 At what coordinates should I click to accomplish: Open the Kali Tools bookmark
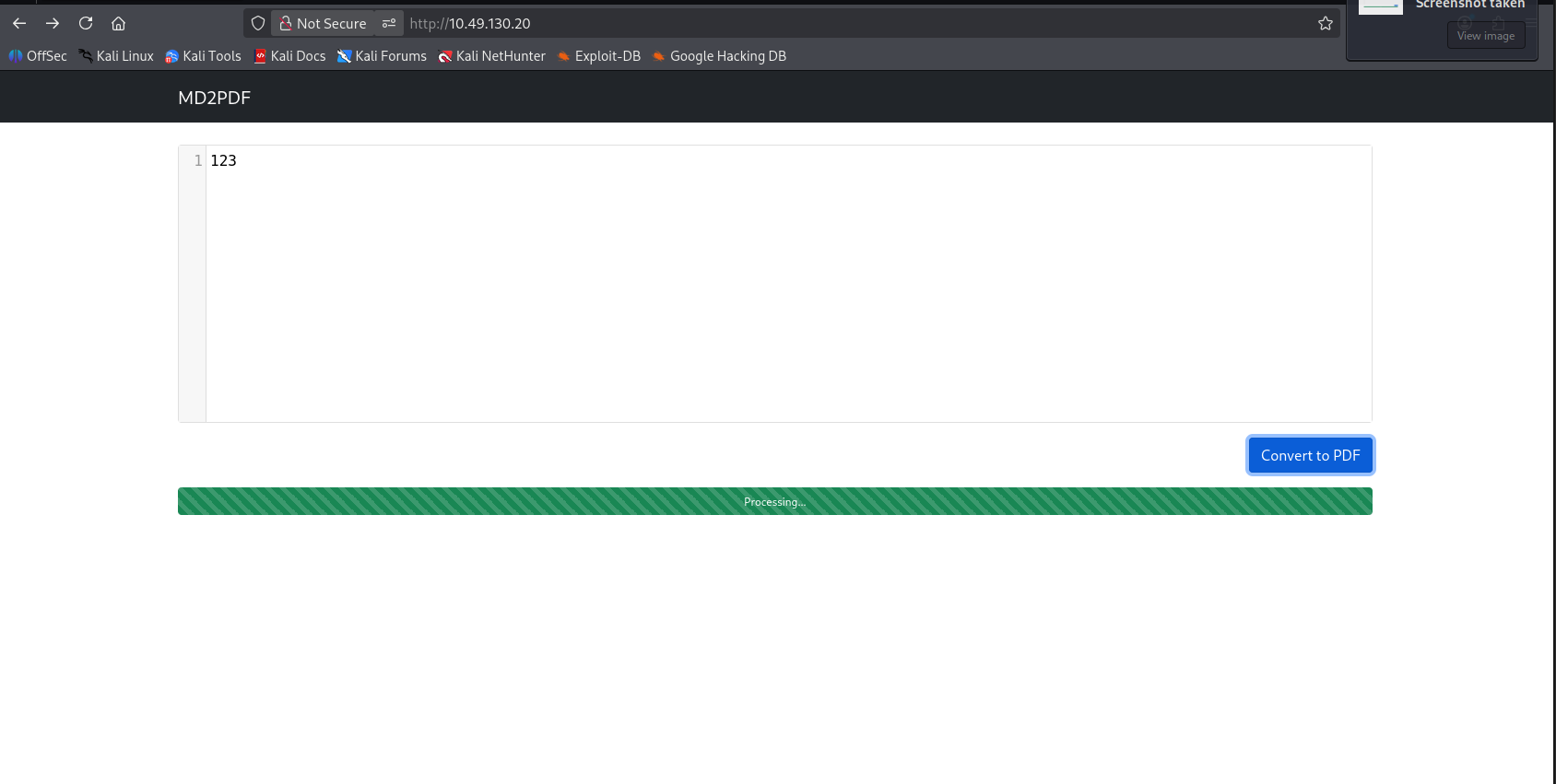pos(203,56)
